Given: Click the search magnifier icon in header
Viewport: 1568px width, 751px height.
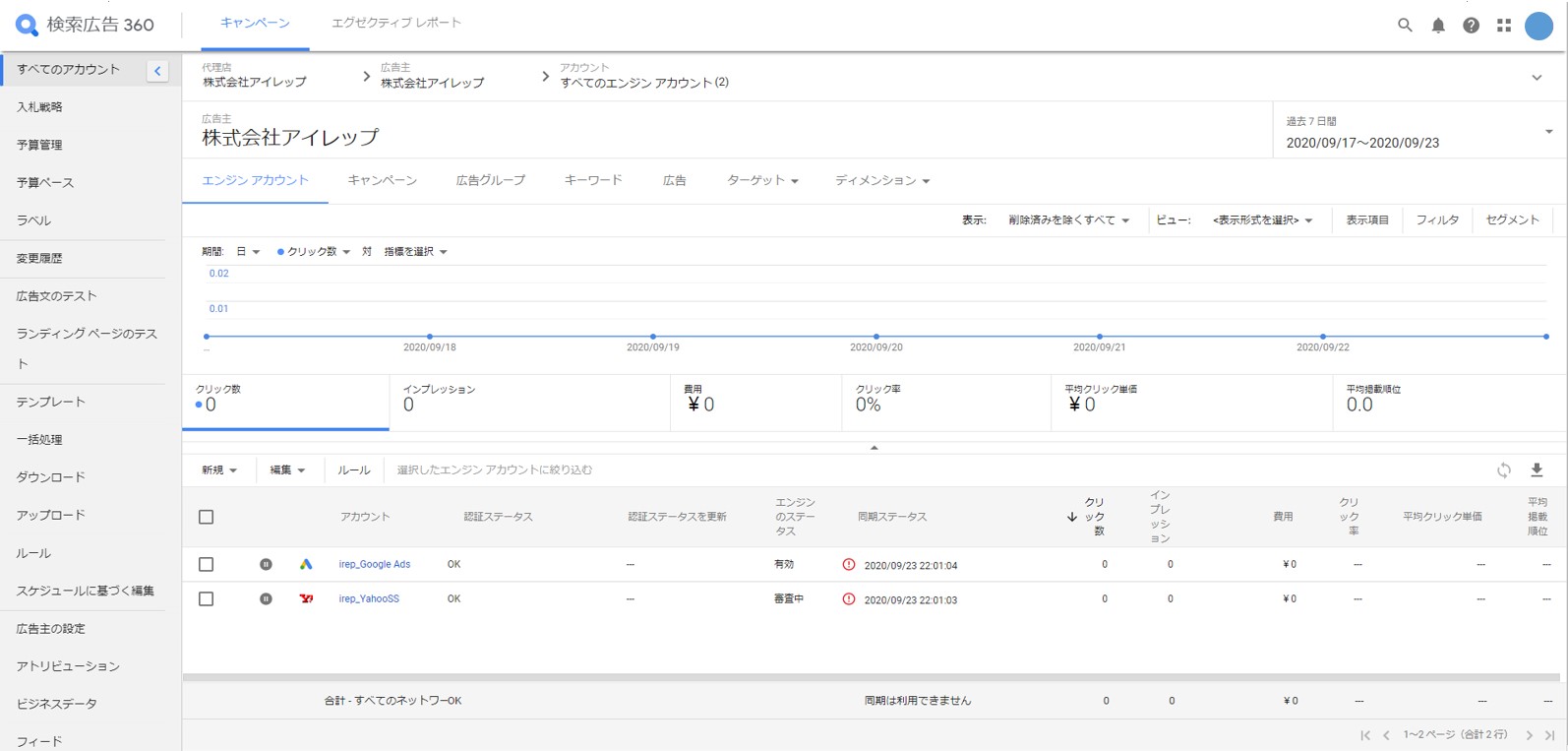Looking at the screenshot, I should pyautogui.click(x=1405, y=26).
